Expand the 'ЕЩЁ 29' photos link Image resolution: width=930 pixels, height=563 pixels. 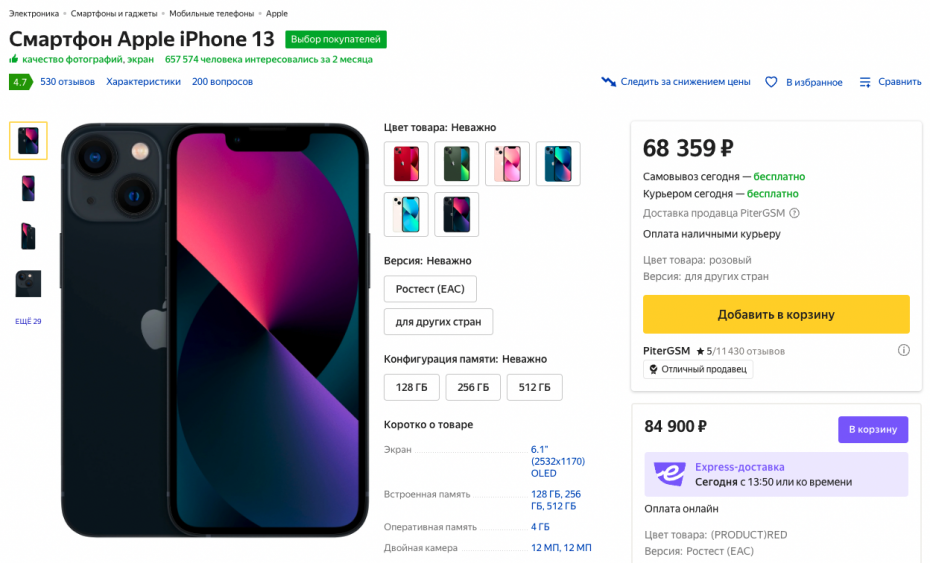tap(28, 321)
